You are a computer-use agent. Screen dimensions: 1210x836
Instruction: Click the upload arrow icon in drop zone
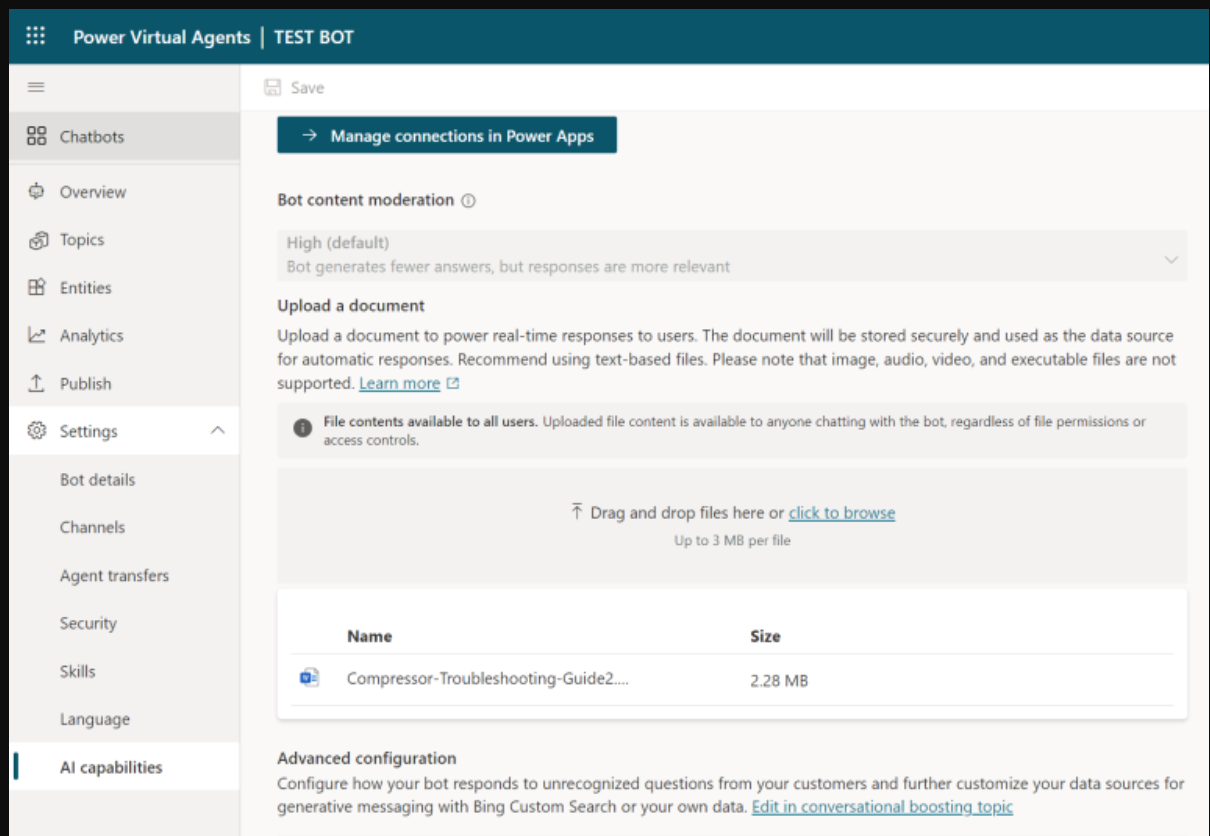coord(576,512)
